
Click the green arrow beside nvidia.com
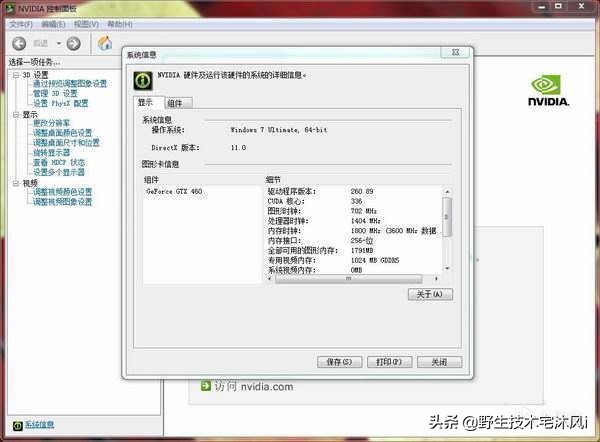click(205, 386)
